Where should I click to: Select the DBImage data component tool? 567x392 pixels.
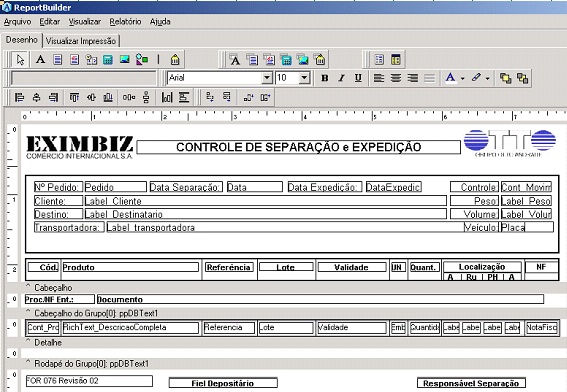coord(303,59)
